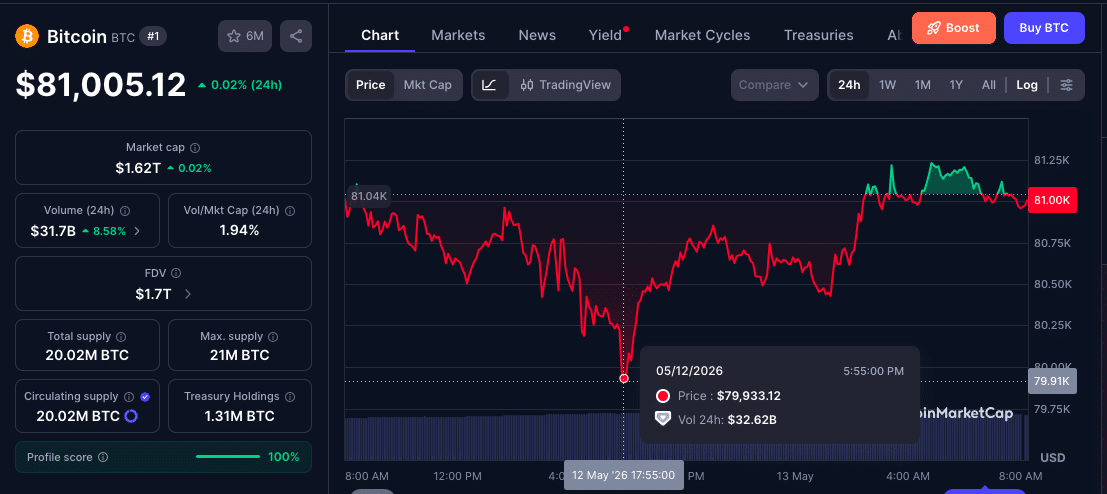Click the Profile score progress bar
Image resolution: width=1107 pixels, height=494 pixels.
[229, 457]
